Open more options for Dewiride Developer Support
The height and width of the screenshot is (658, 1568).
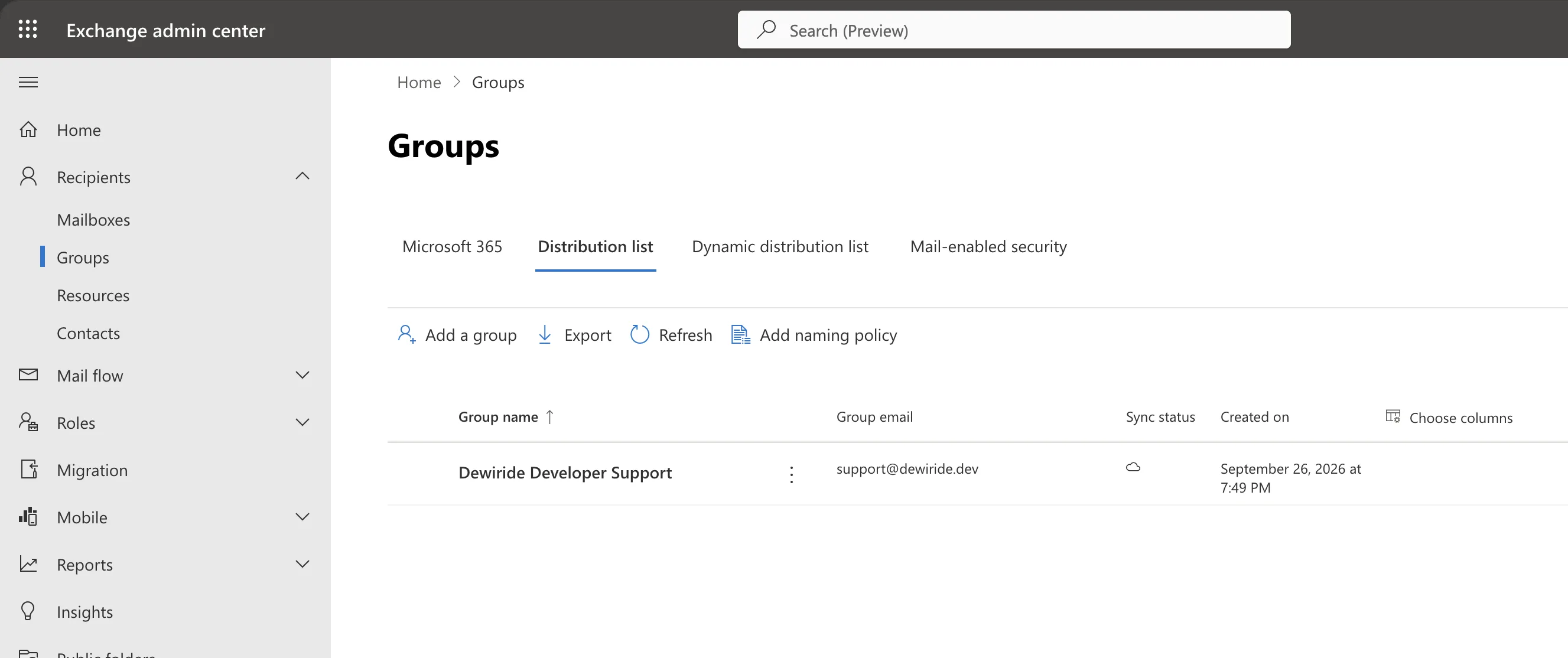pyautogui.click(x=791, y=474)
